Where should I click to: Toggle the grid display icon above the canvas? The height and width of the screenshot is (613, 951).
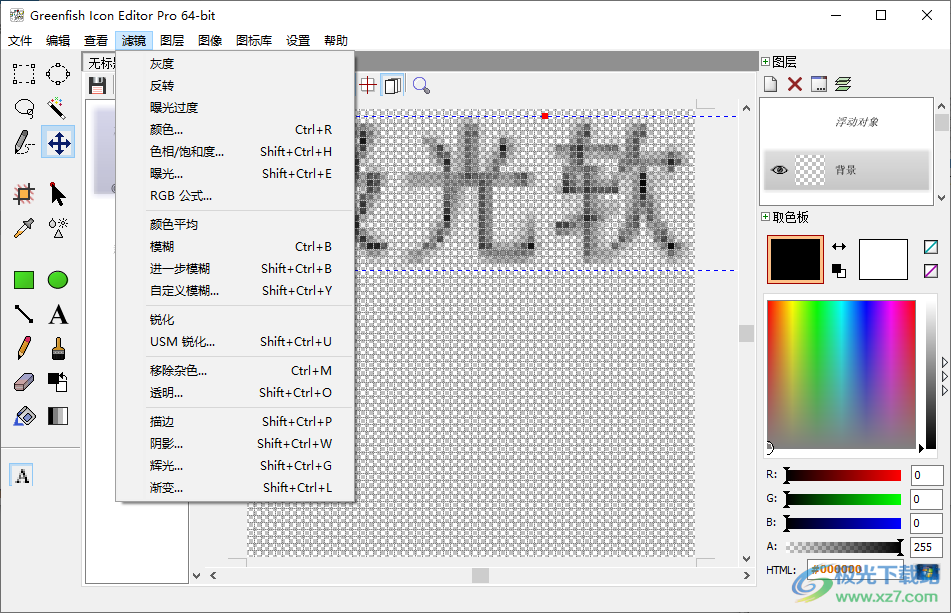click(367, 84)
